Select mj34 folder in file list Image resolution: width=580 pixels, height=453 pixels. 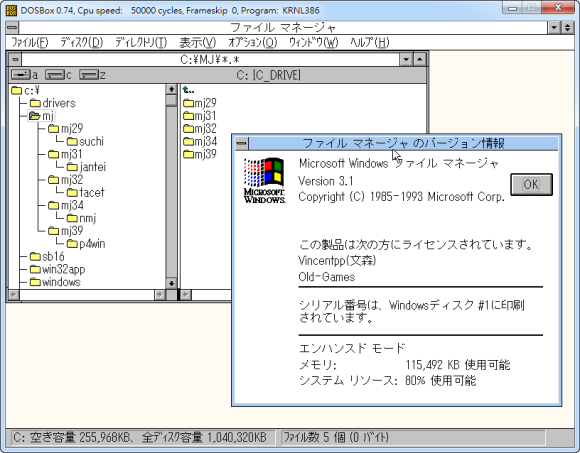click(x=200, y=141)
